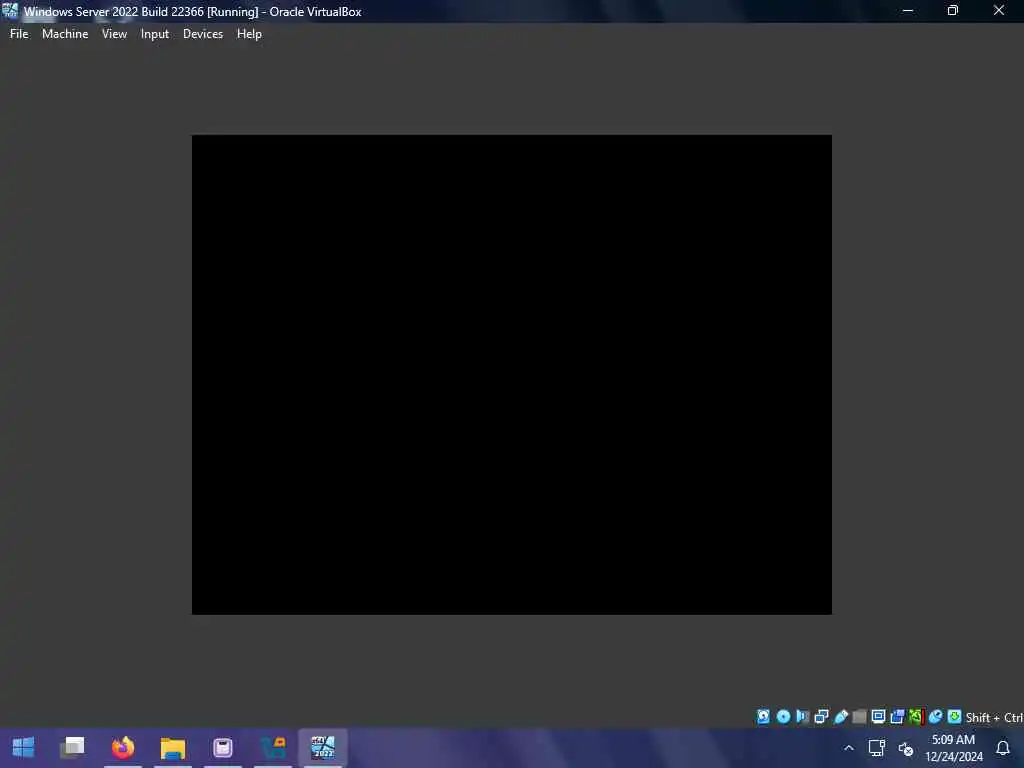The height and width of the screenshot is (768, 1024).
Task: Restore down the VirtualBox VM window
Action: pyautogui.click(x=953, y=11)
